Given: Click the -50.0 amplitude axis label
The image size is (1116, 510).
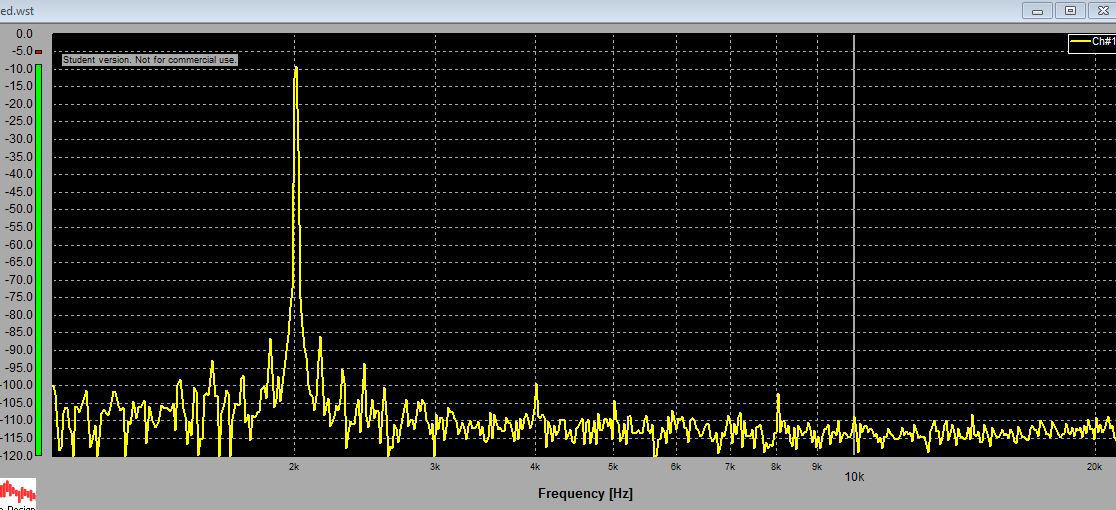Looking at the screenshot, I should click(x=21, y=209).
